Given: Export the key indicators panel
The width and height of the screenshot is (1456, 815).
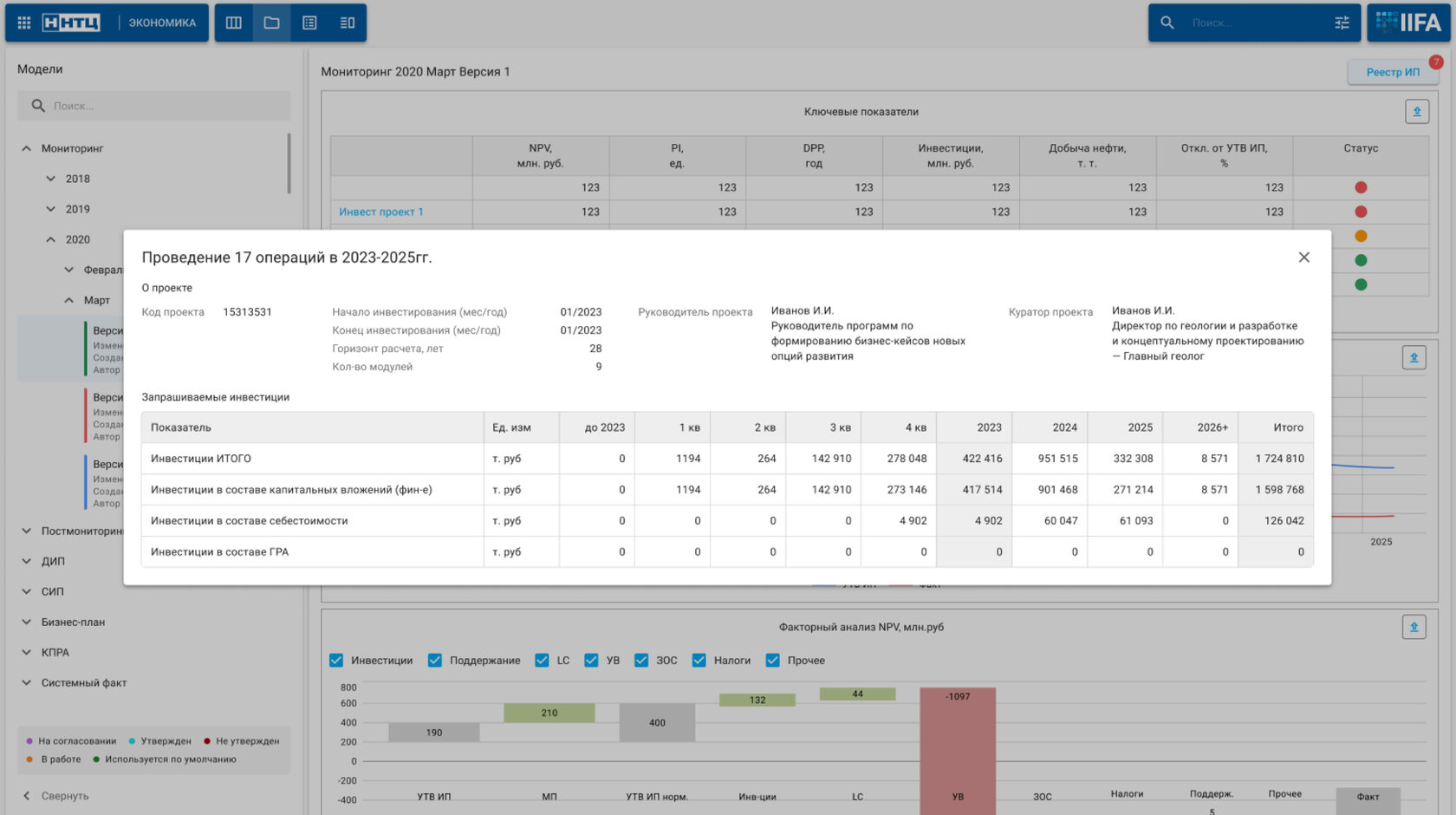Looking at the screenshot, I should pyautogui.click(x=1417, y=112).
